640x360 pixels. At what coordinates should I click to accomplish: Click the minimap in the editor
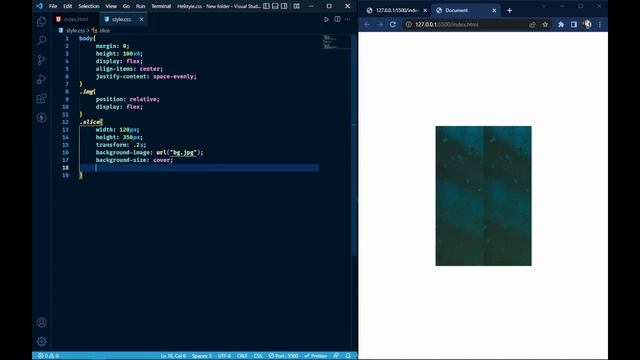335,42
